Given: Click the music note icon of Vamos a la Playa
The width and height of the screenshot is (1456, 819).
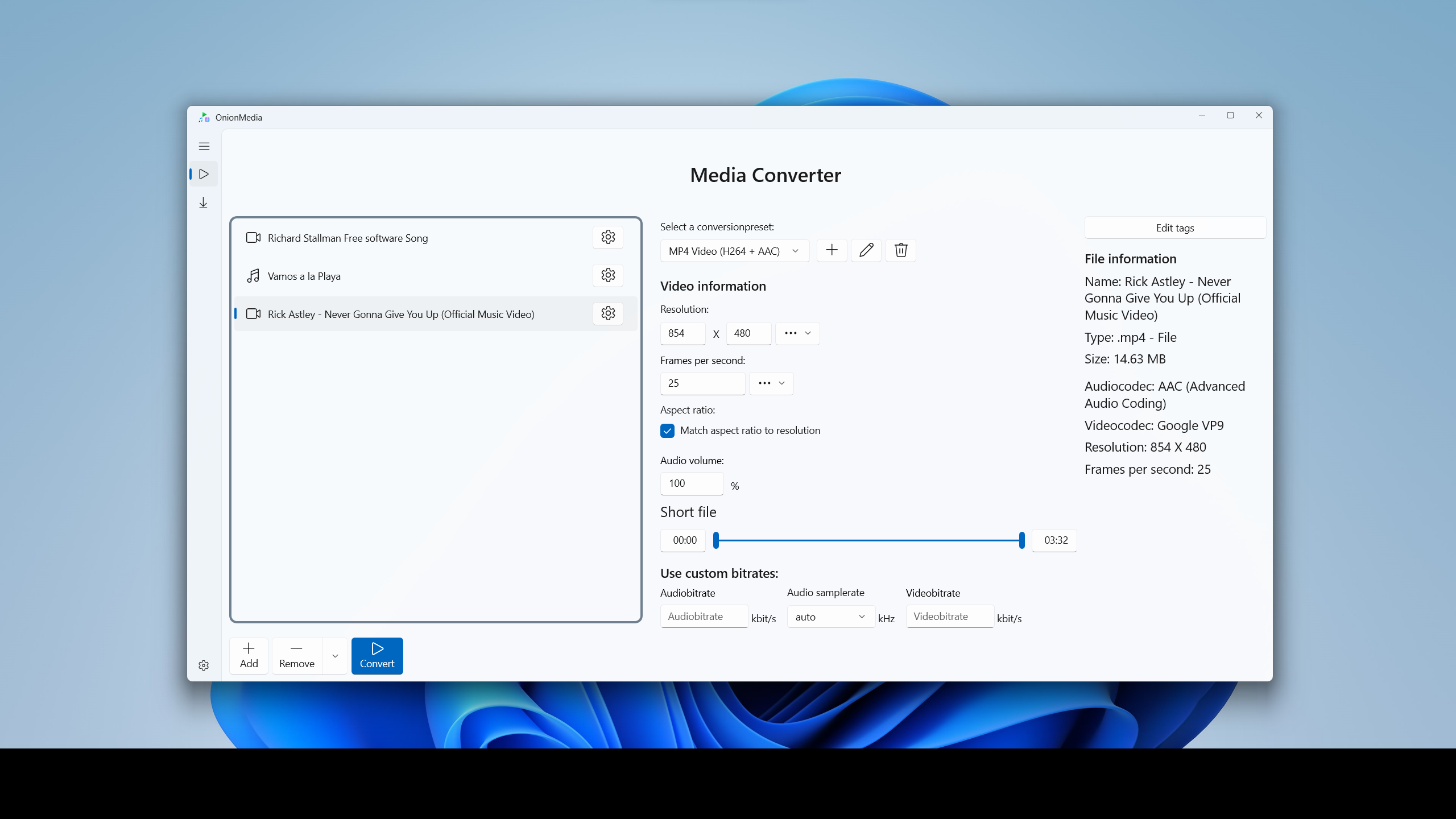Looking at the screenshot, I should click(253, 276).
